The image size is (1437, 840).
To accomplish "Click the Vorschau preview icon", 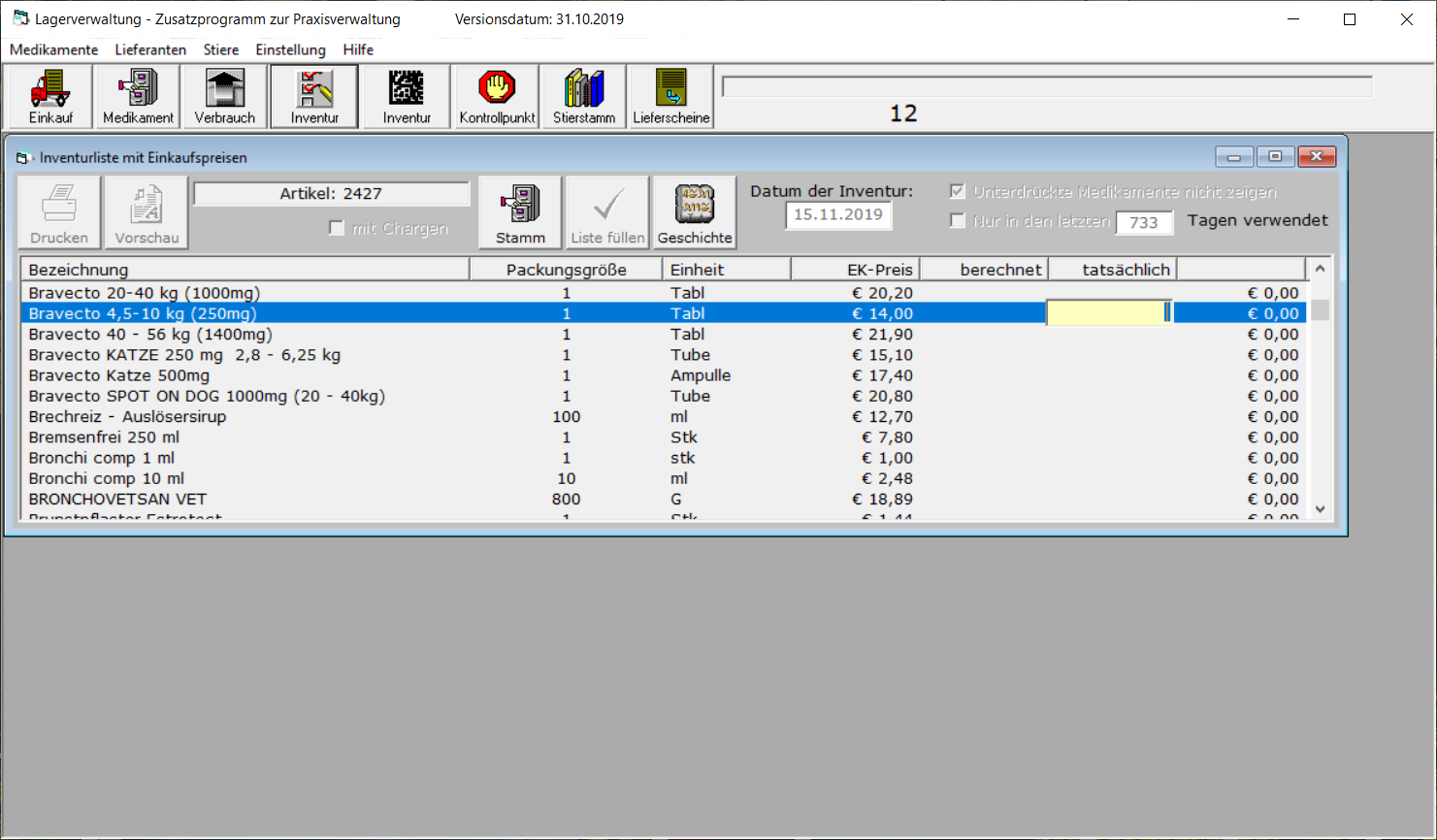I will [147, 212].
